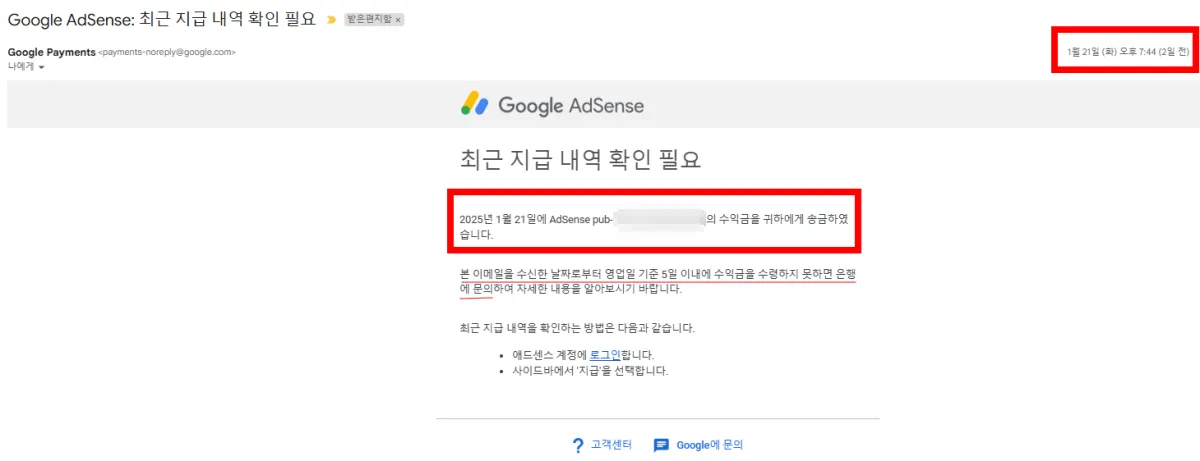Click the payments-noreply@google.com sender address
This screenshot has height=461, width=1200.
click(167, 52)
